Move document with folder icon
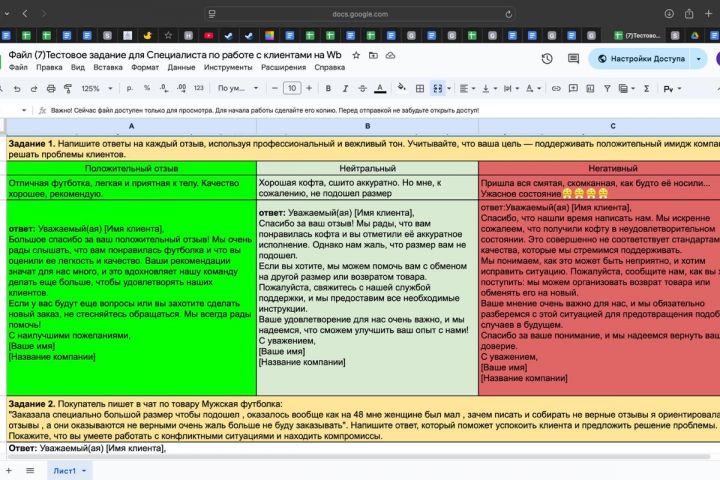The image size is (720, 480). (373, 55)
